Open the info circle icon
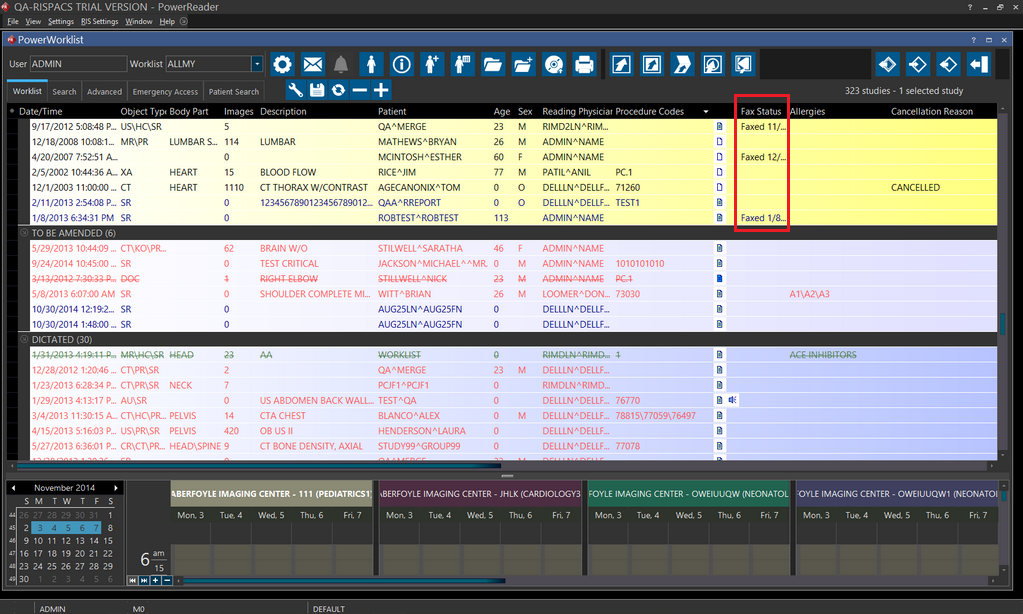This screenshot has width=1023, height=614. [402, 64]
